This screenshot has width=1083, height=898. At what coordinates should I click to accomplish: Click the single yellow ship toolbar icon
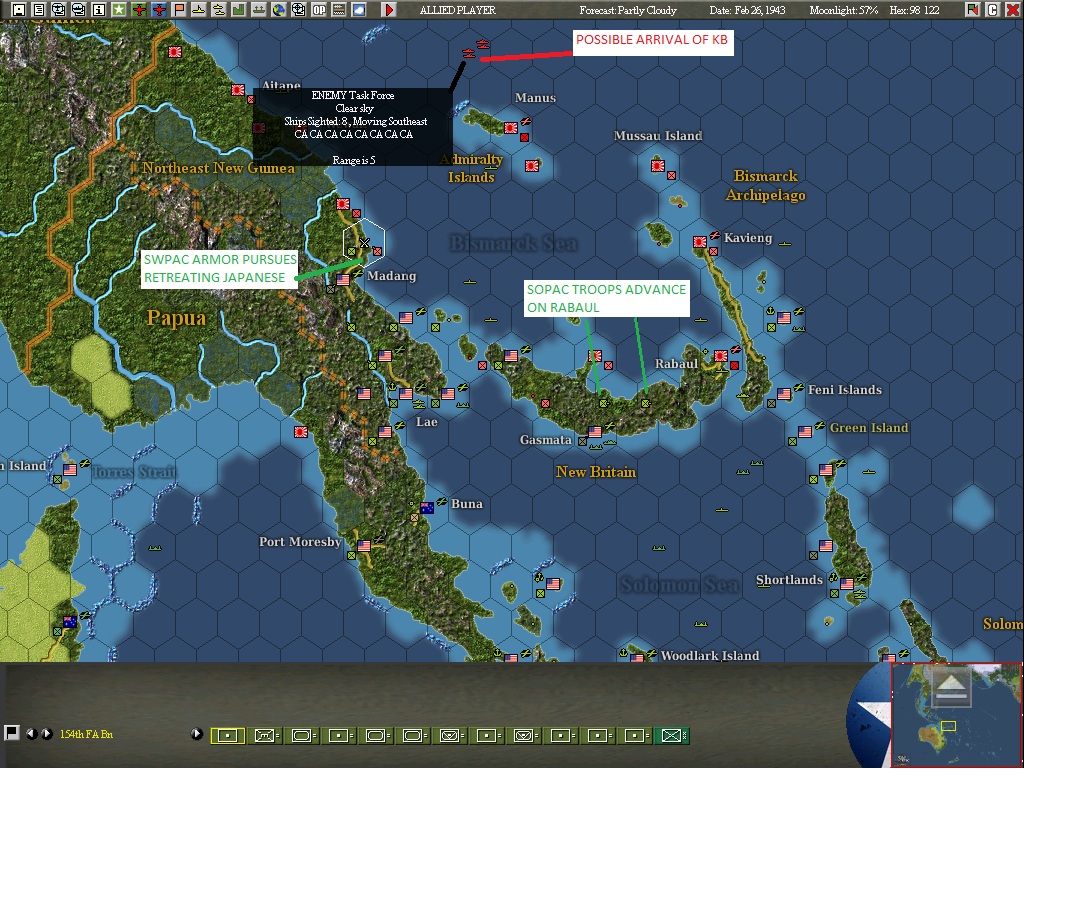[x=199, y=10]
